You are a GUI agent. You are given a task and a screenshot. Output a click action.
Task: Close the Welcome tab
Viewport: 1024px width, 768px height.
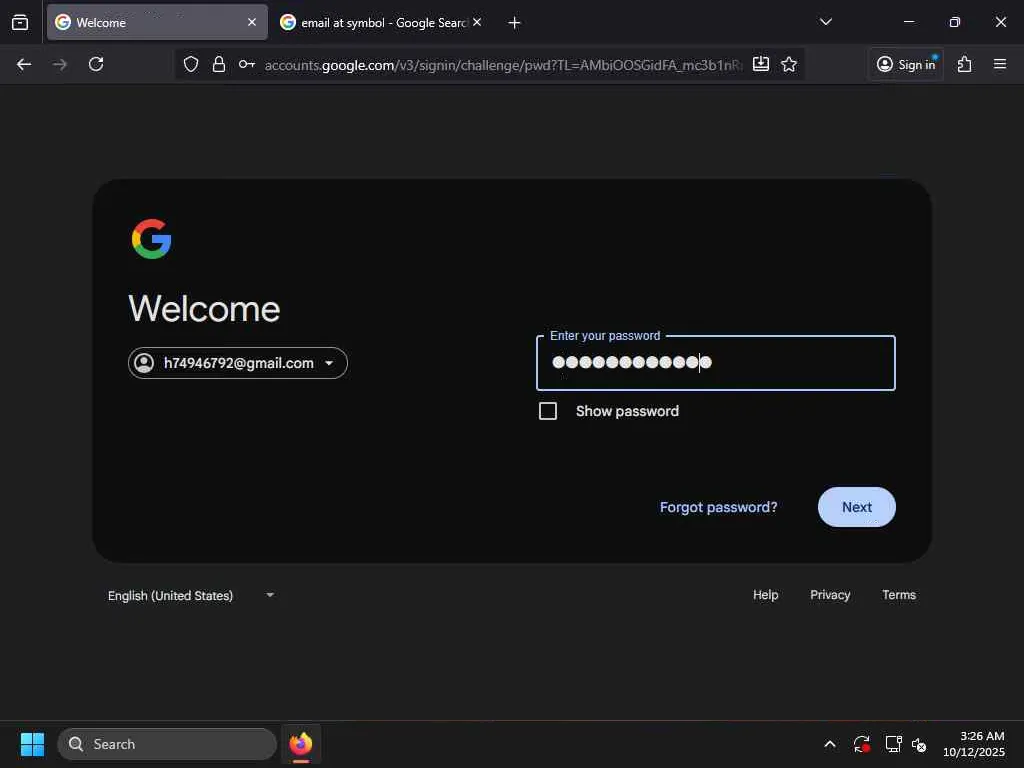(252, 22)
